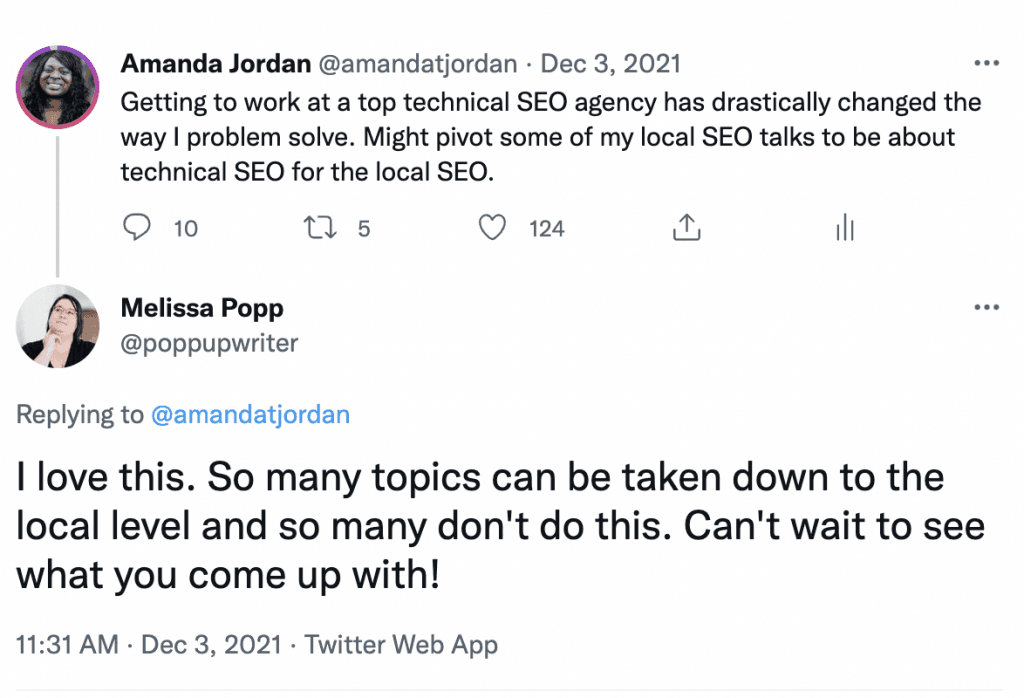
Task: Click the Twitter Web App source link
Action: tap(401, 645)
